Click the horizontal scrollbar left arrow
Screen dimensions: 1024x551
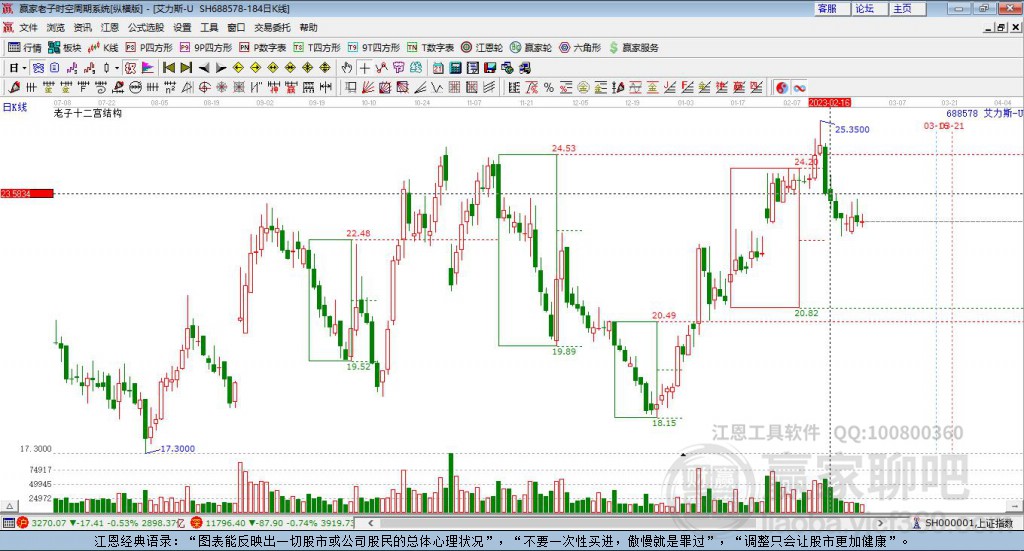click(370, 523)
